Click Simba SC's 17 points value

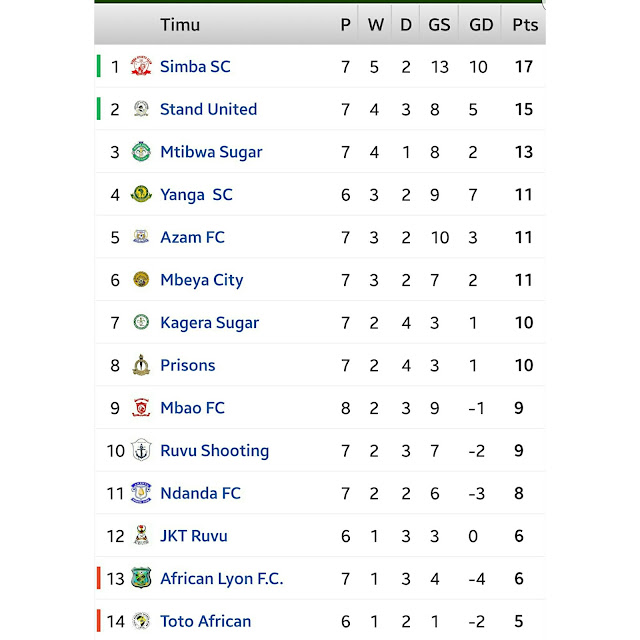[524, 67]
